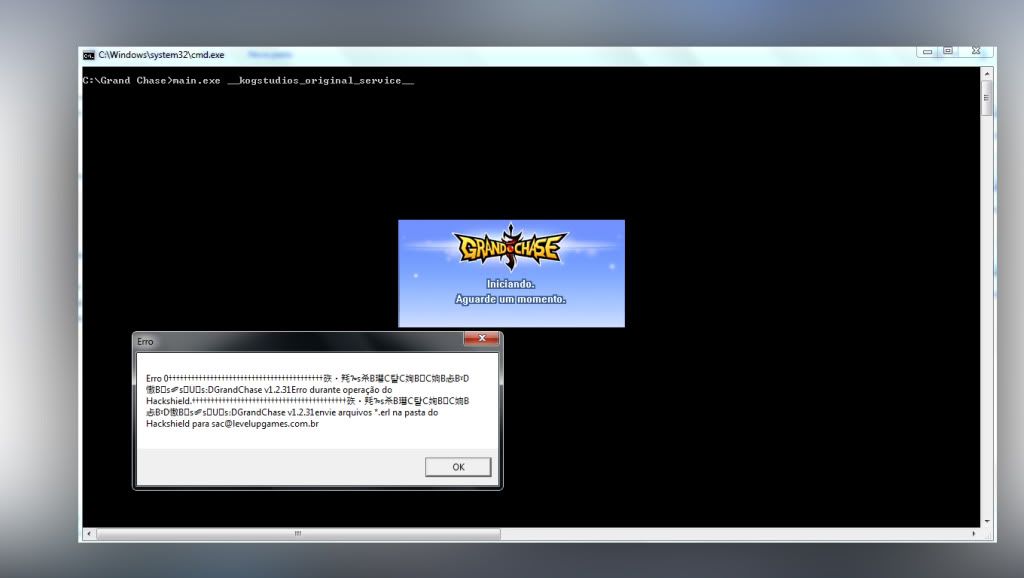
Task: Click the horizontal scrollbar thumb in console
Action: tap(296, 534)
